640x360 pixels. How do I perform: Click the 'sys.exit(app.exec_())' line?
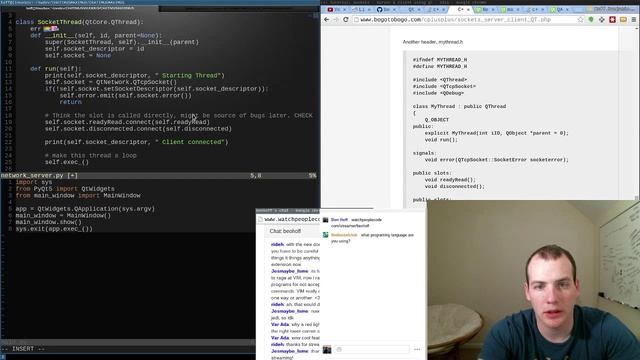[54, 229]
